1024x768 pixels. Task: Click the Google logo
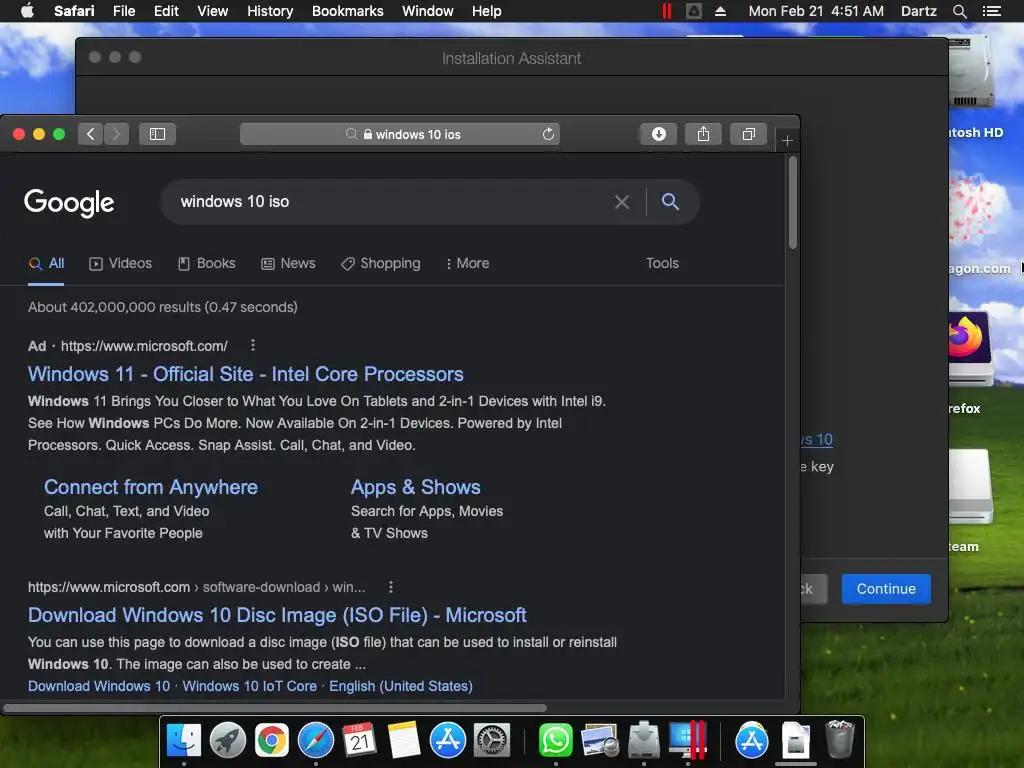click(x=69, y=202)
